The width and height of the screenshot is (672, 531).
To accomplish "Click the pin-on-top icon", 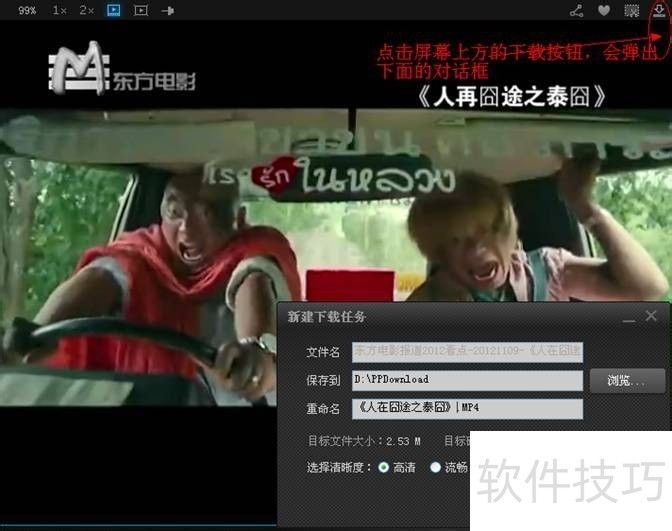I will tap(167, 11).
